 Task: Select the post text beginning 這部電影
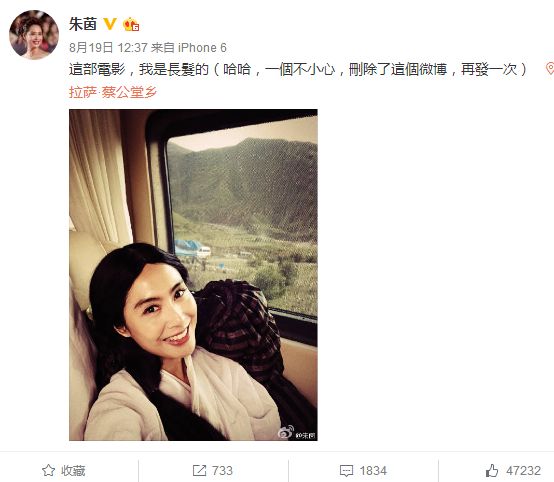298,69
